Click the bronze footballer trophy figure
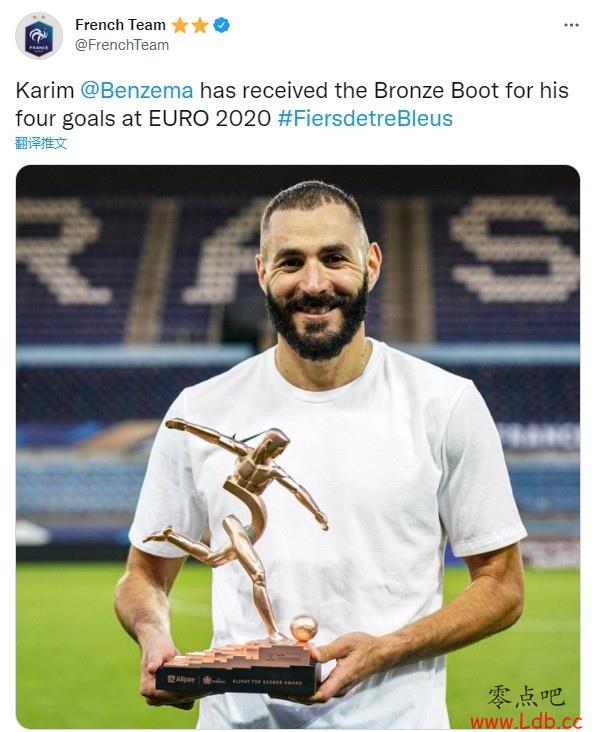Viewport: 592px width, 732px height. (x=236, y=528)
